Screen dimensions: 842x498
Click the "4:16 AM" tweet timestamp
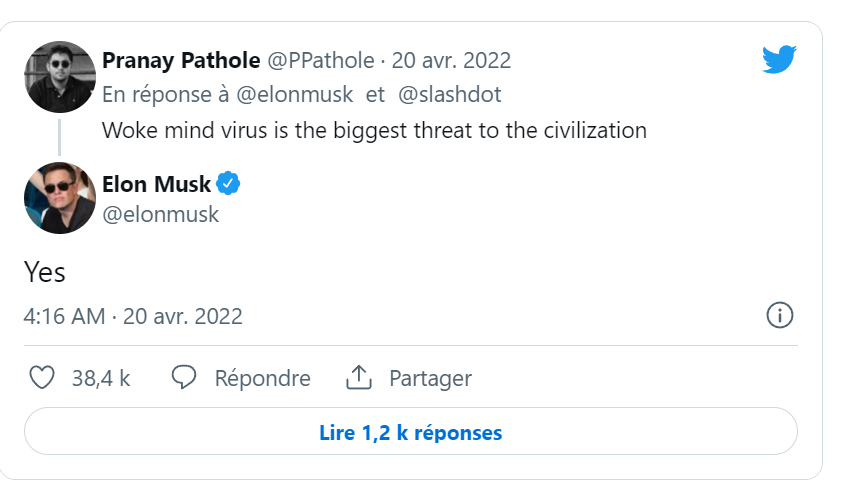(64, 317)
